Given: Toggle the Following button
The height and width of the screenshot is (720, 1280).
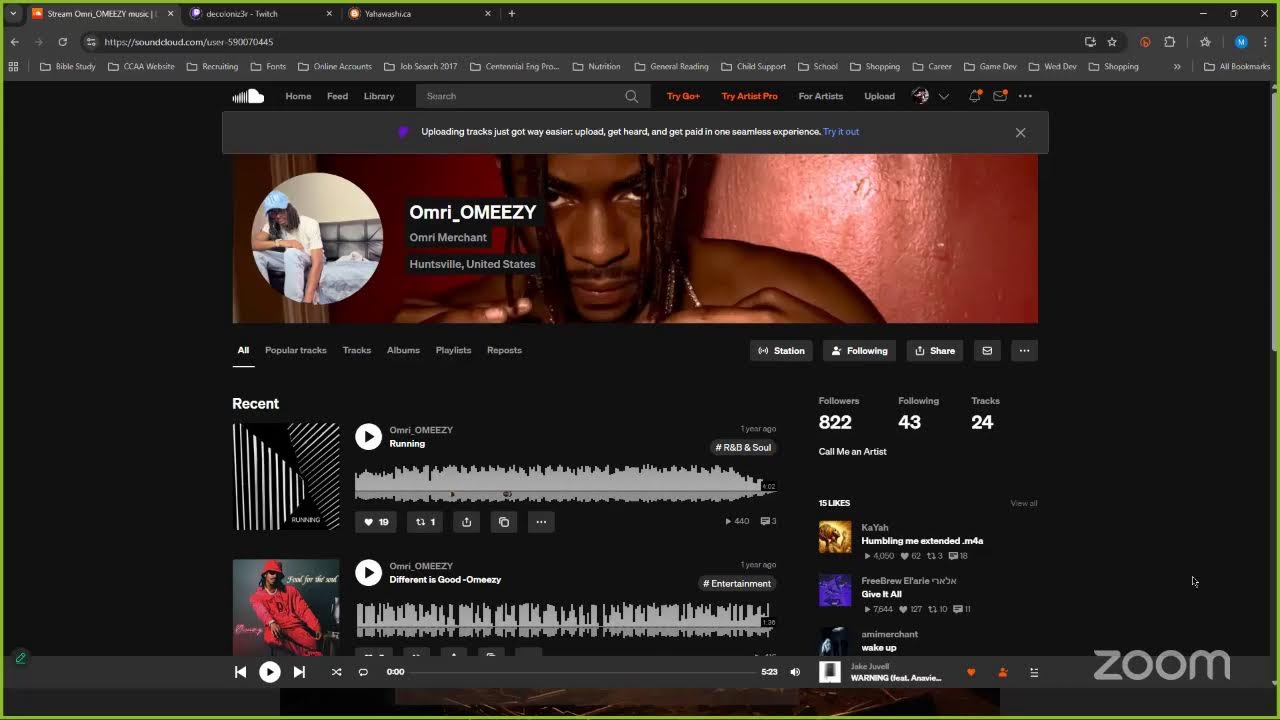Looking at the screenshot, I should pyautogui.click(x=859, y=350).
